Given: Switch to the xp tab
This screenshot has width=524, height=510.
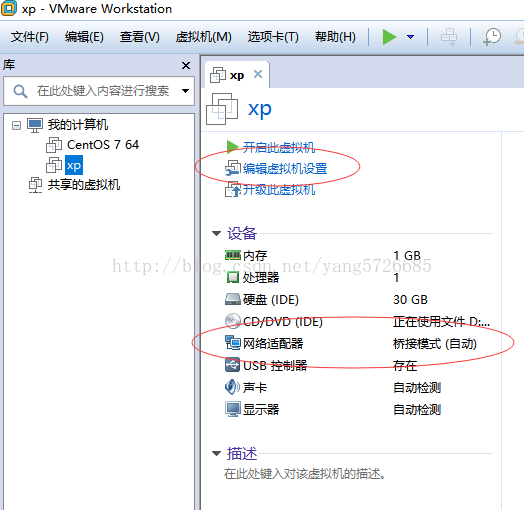Looking at the screenshot, I should click(x=237, y=76).
